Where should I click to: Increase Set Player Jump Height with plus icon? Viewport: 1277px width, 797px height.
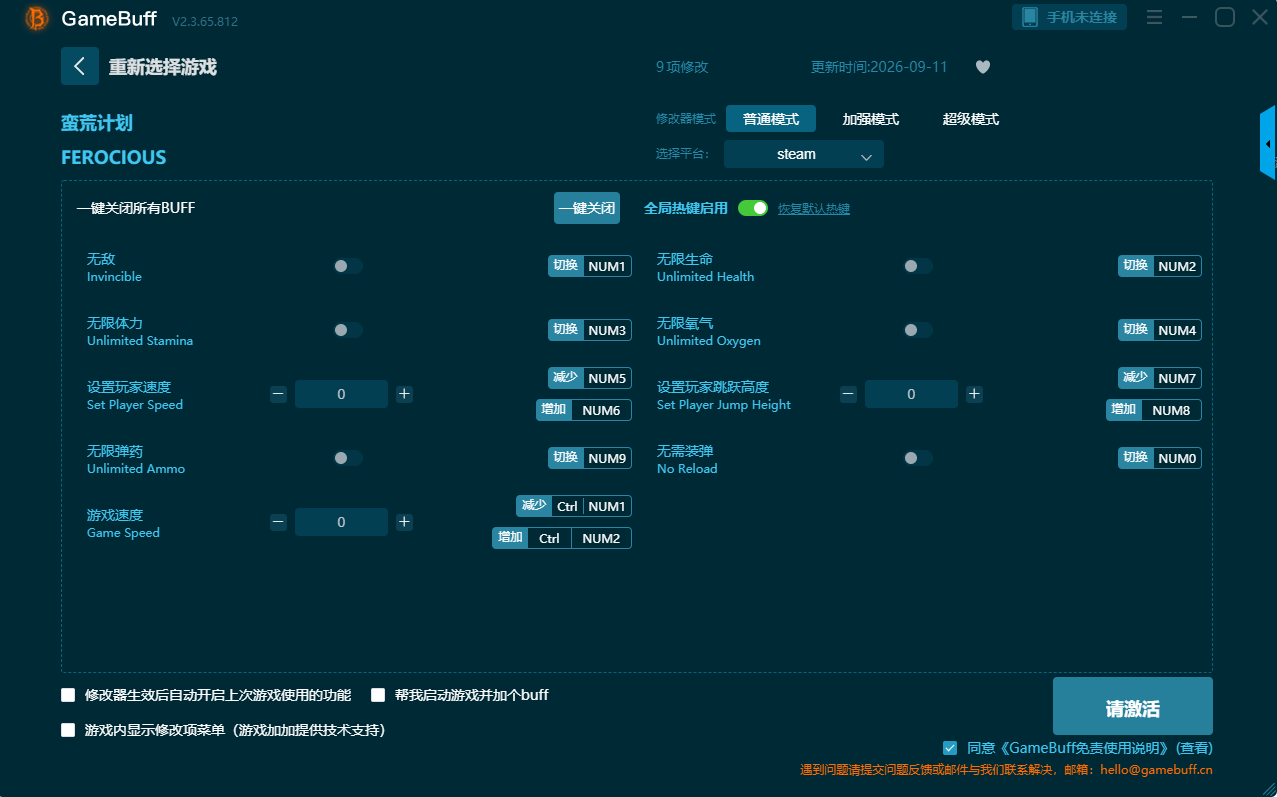click(x=974, y=394)
